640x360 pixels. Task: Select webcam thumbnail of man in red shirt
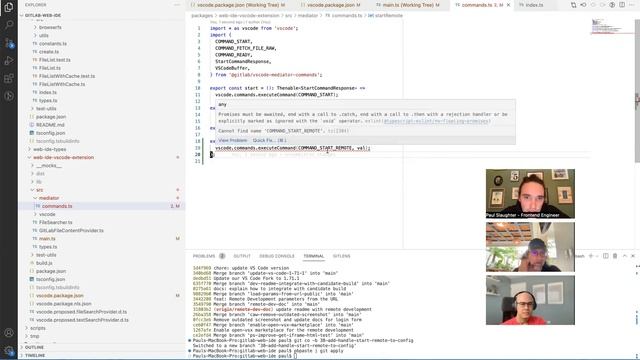click(530, 300)
